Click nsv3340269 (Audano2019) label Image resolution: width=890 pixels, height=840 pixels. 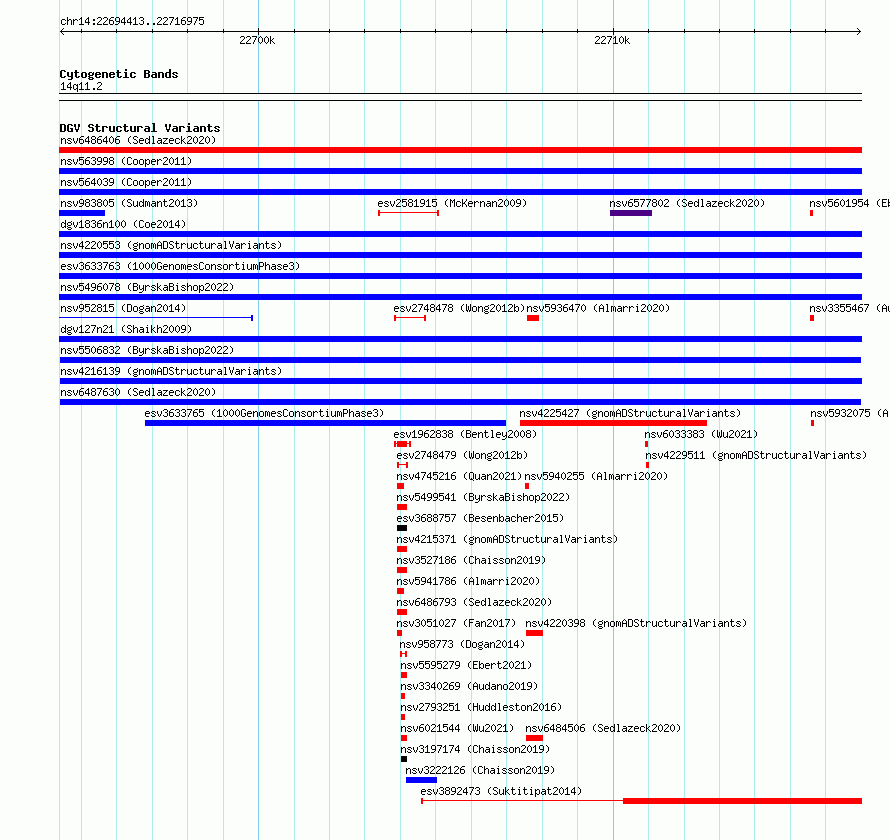click(x=469, y=686)
